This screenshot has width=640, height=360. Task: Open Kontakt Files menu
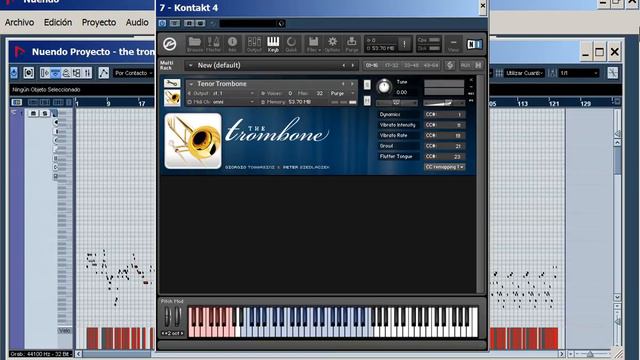tap(313, 44)
